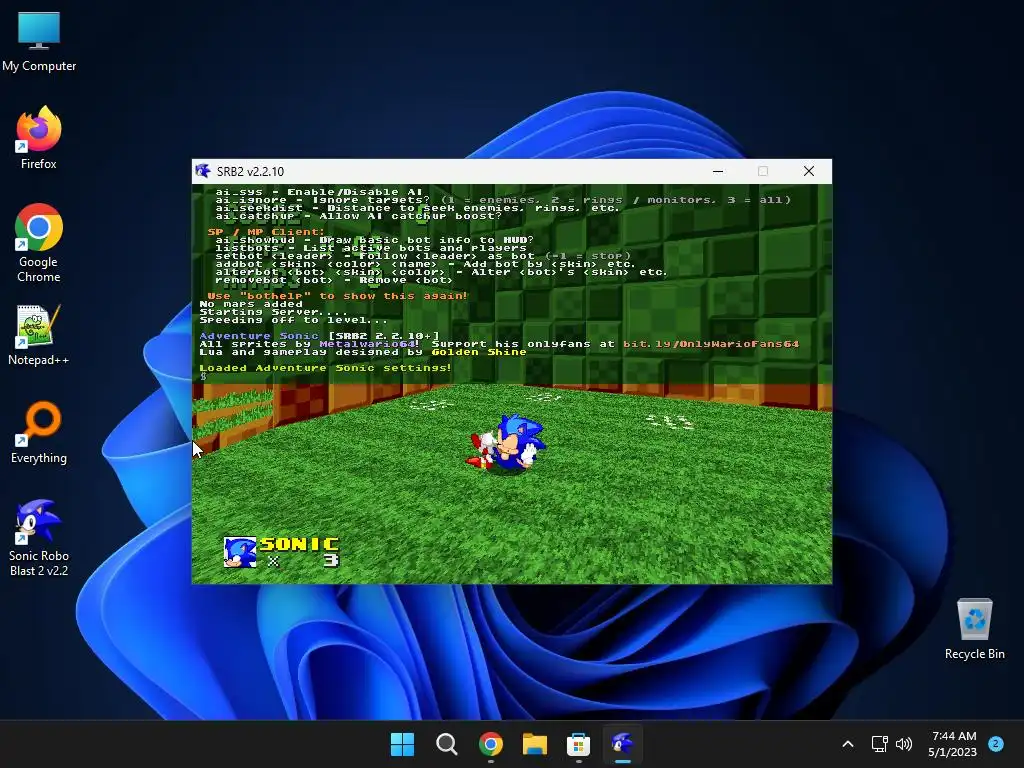Open the Google Chrome desktop shortcut
Image resolution: width=1024 pixels, height=768 pixels.
tap(39, 243)
